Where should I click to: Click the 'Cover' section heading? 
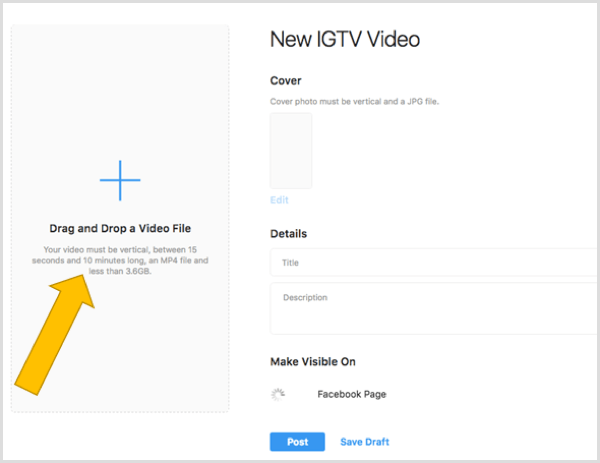(x=285, y=81)
